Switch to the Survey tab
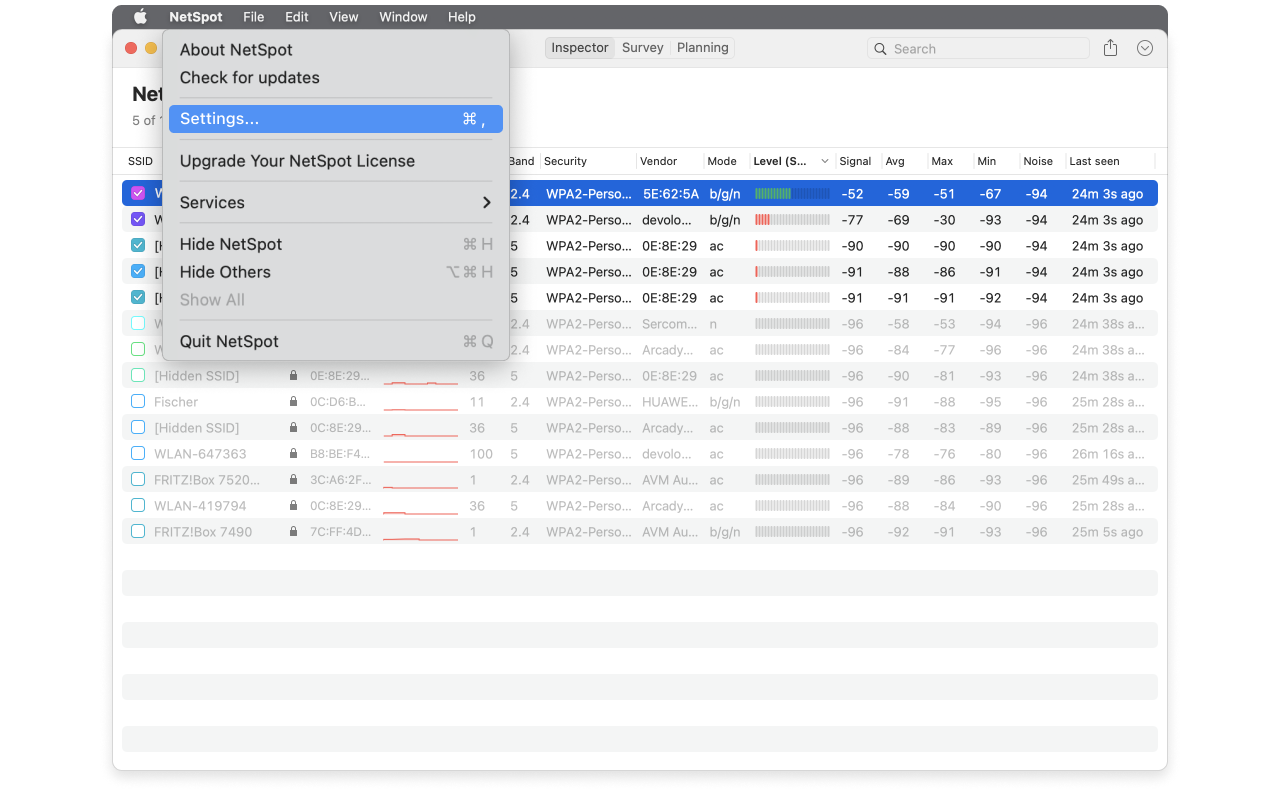This screenshot has width=1280, height=800. tap(643, 48)
